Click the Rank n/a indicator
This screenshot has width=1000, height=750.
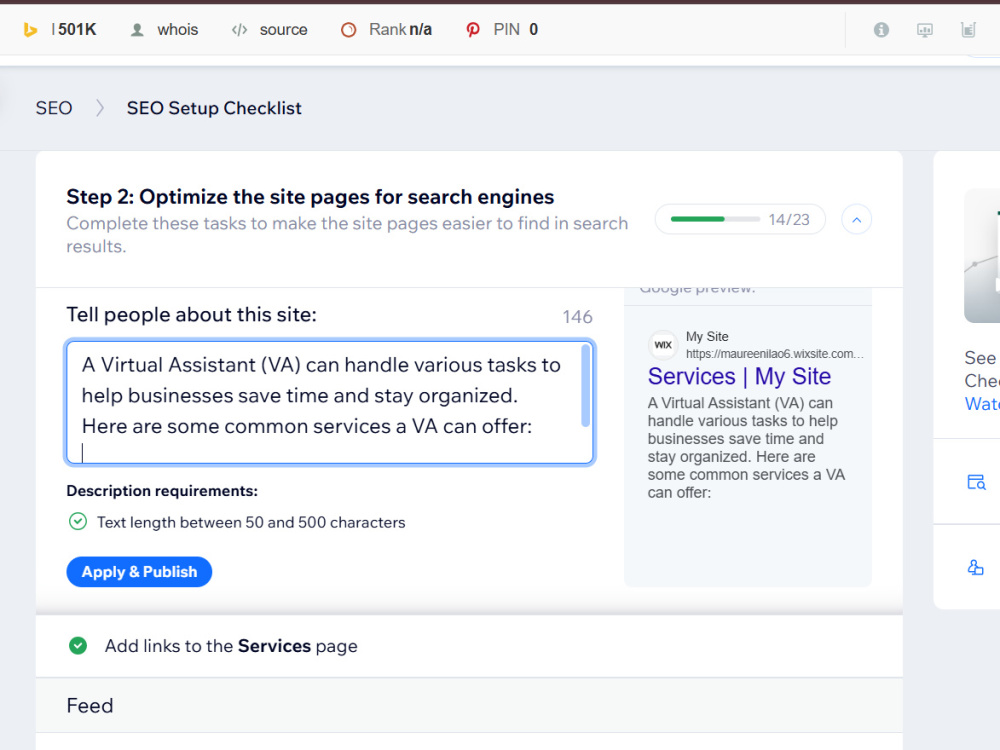coord(386,30)
